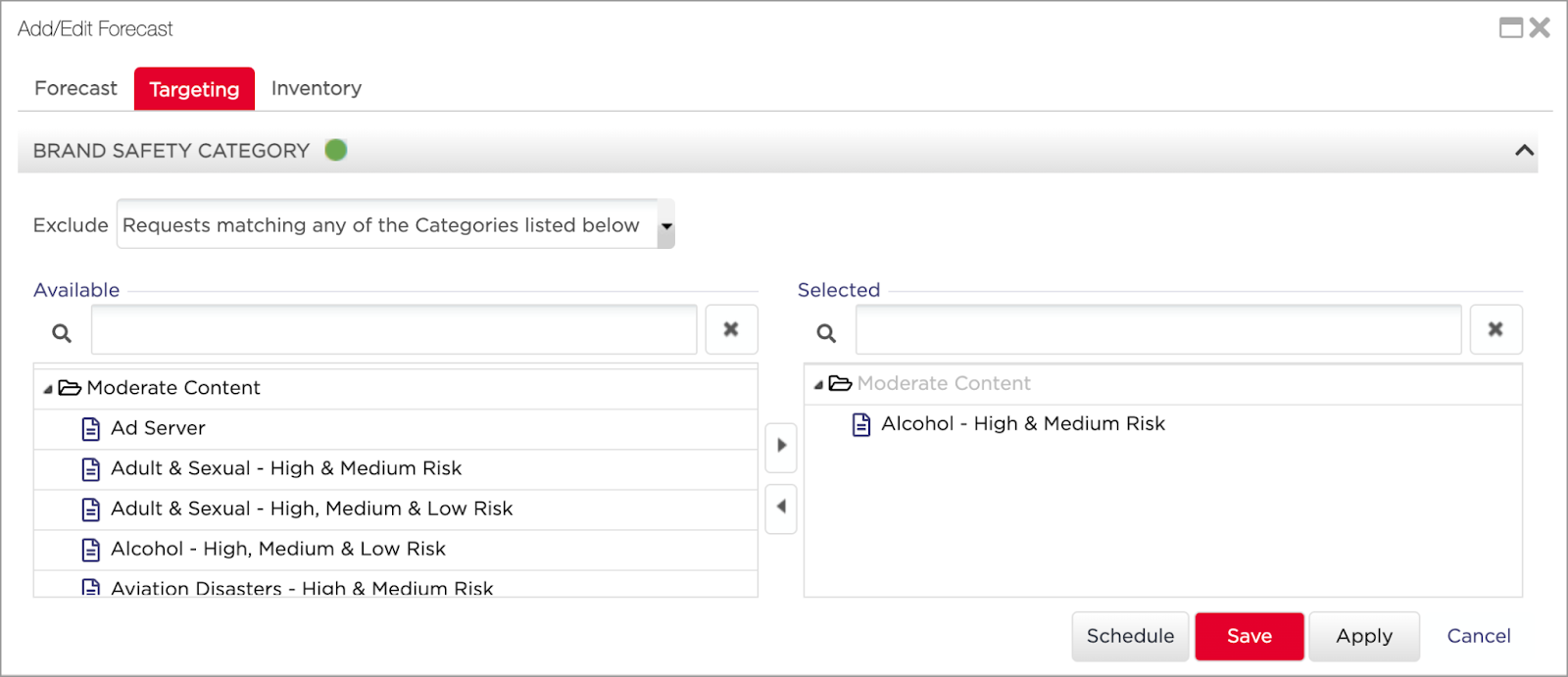Click the Available list search magnifier icon
The height and width of the screenshot is (677, 1568).
pos(62,334)
